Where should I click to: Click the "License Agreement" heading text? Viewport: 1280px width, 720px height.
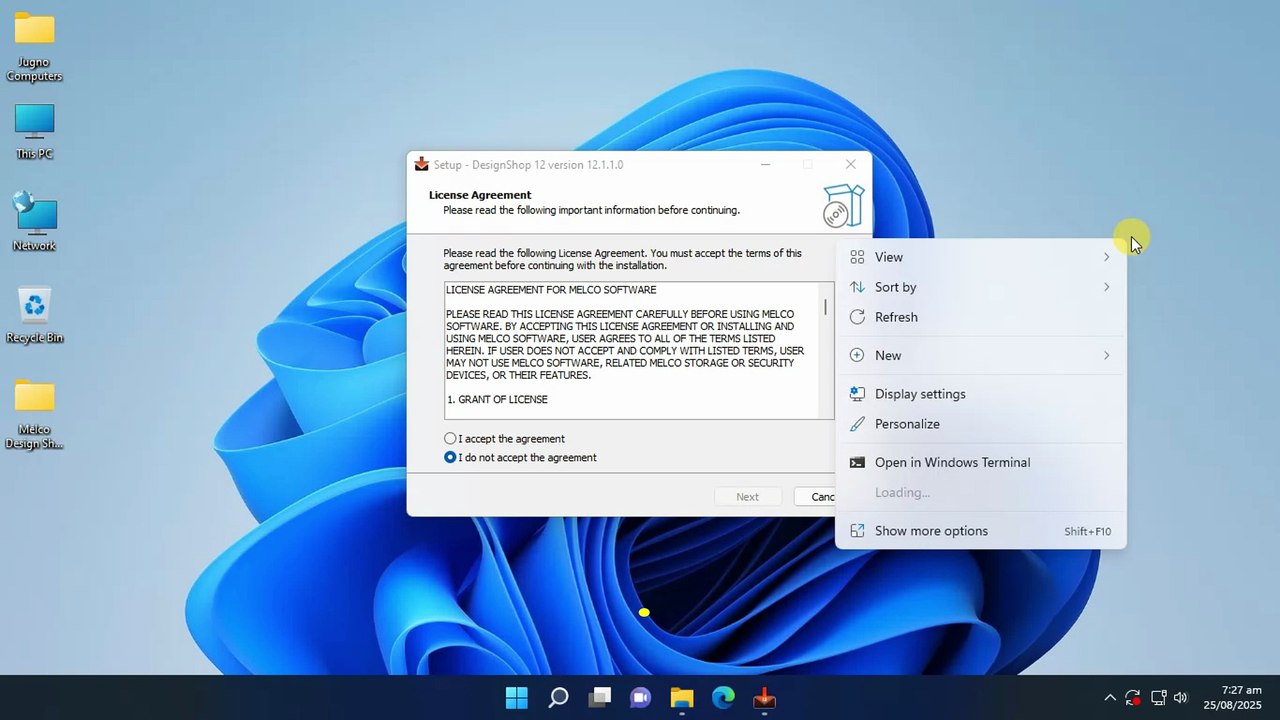point(480,195)
